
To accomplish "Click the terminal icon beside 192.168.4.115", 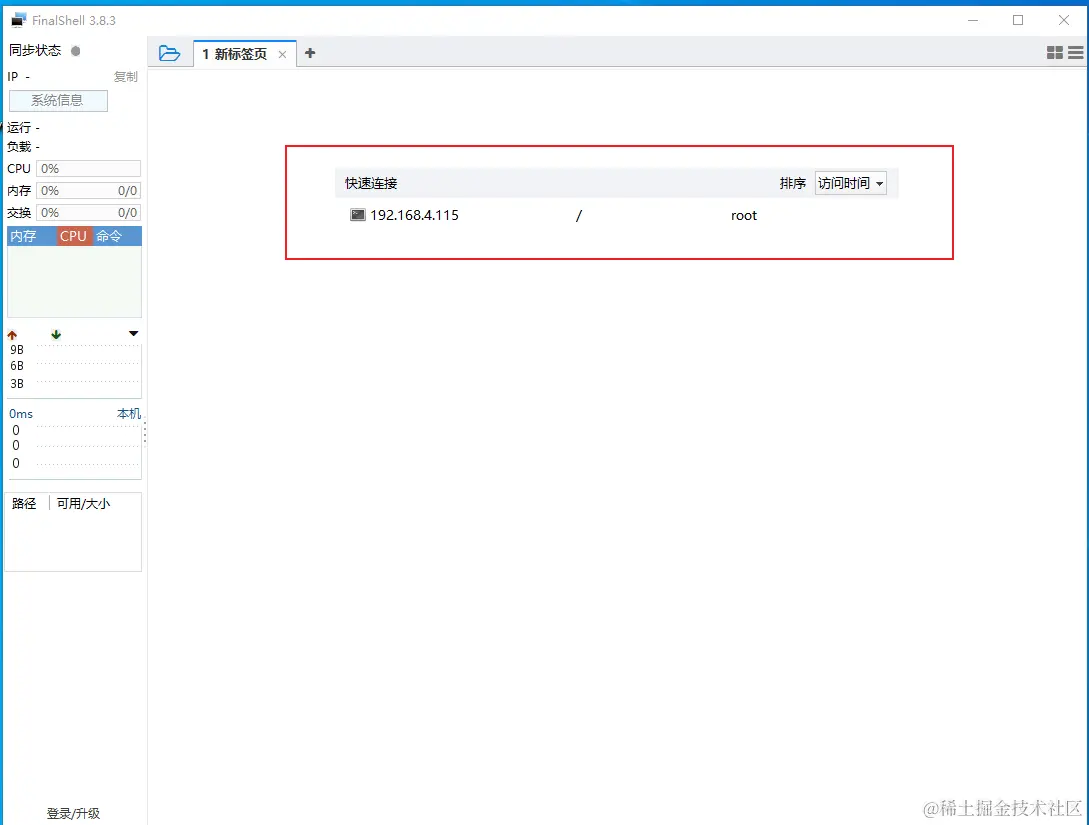I will tap(358, 215).
